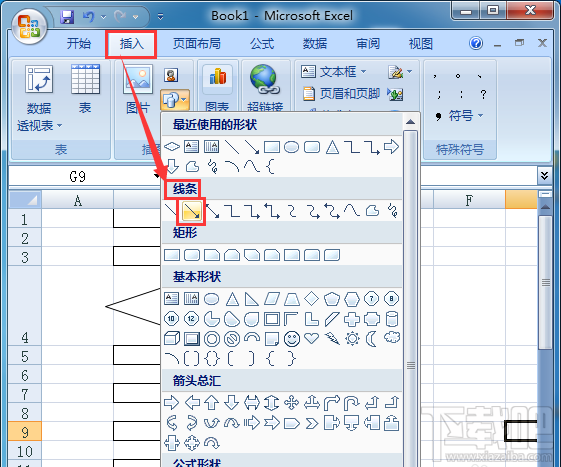Minimize the ribbon workbook window
Image resolution: width=561 pixels, height=467 pixels.
point(497,44)
